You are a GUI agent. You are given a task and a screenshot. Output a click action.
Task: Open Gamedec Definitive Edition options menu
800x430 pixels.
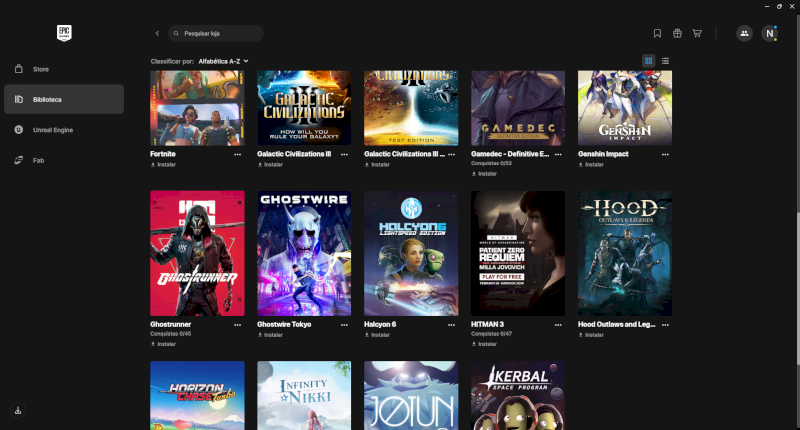[558, 154]
